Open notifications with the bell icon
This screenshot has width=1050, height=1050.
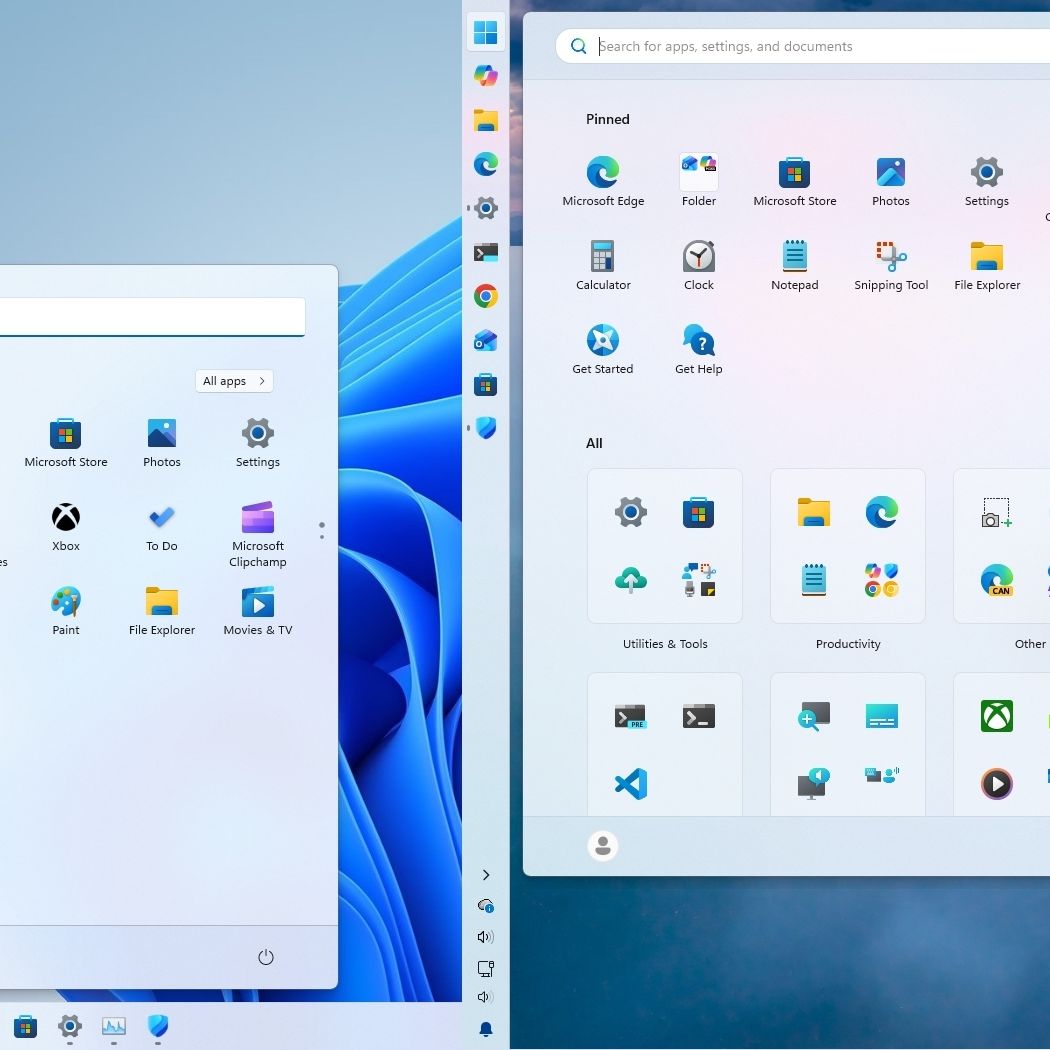point(486,1029)
